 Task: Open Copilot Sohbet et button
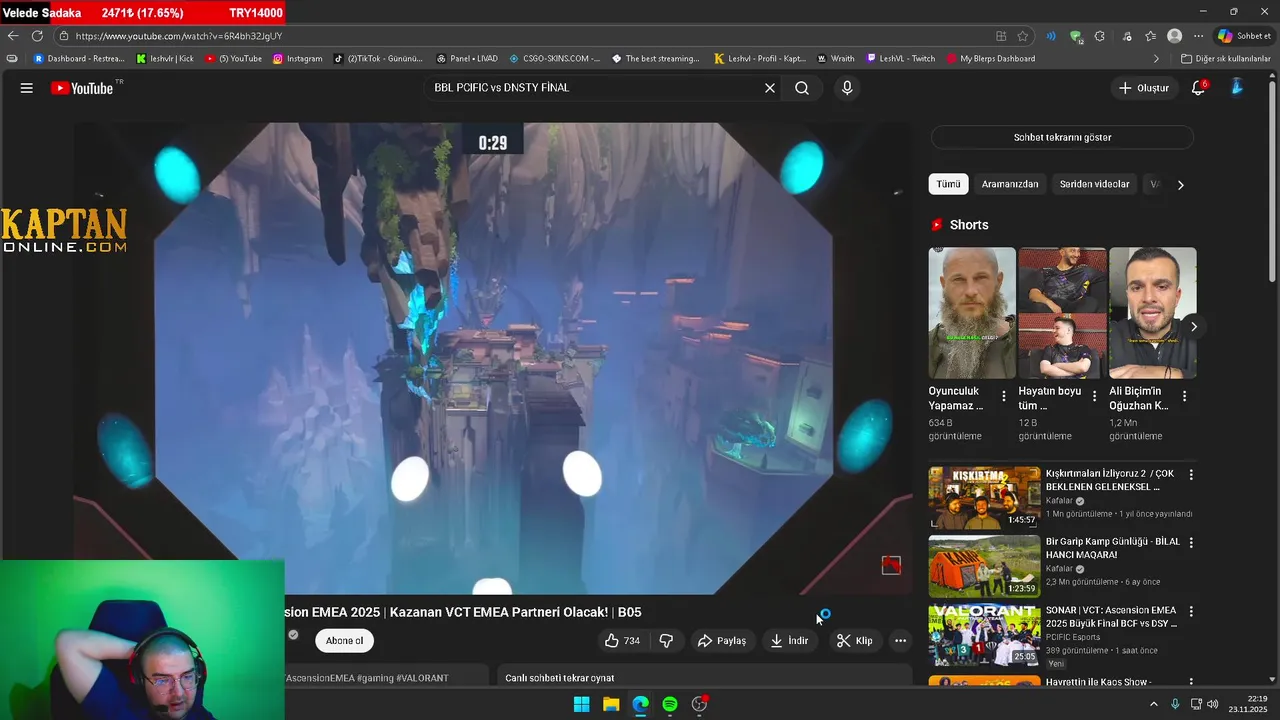[1244, 36]
